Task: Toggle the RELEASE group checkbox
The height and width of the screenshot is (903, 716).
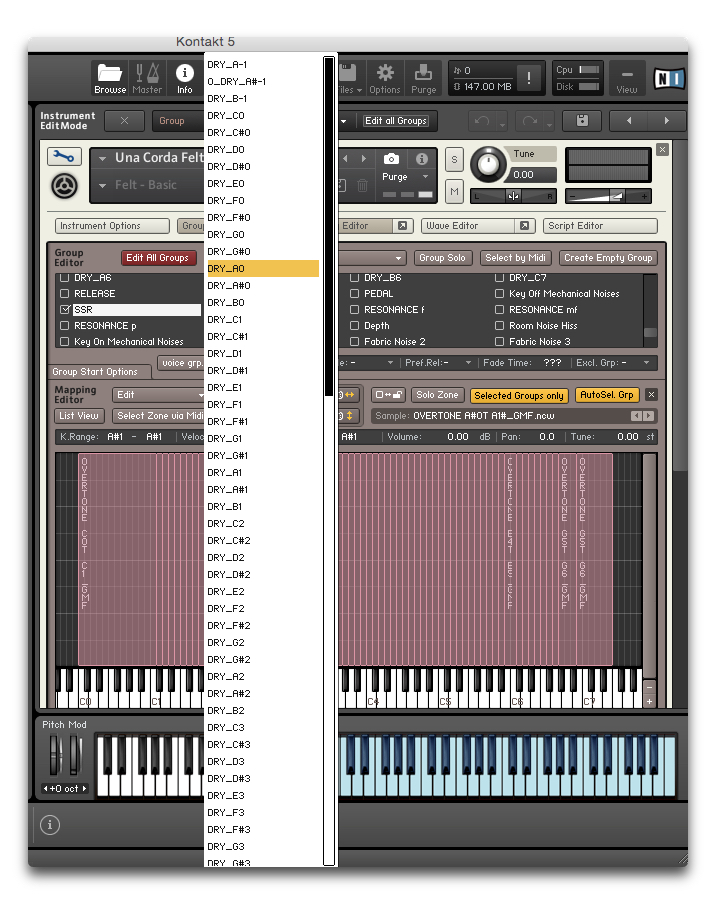Action: [x=65, y=293]
